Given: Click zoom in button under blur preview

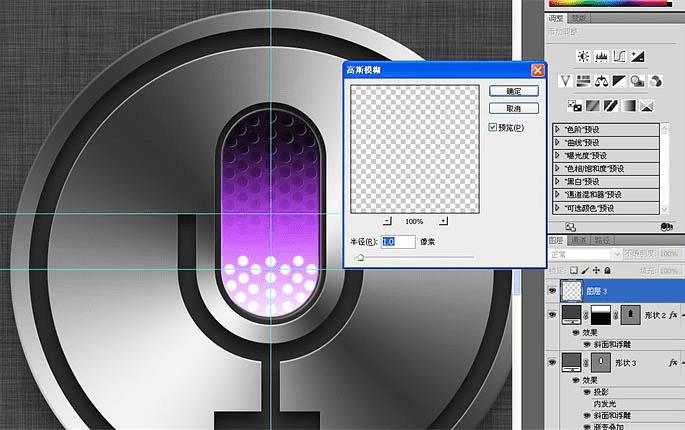Looking at the screenshot, I should (443, 221).
